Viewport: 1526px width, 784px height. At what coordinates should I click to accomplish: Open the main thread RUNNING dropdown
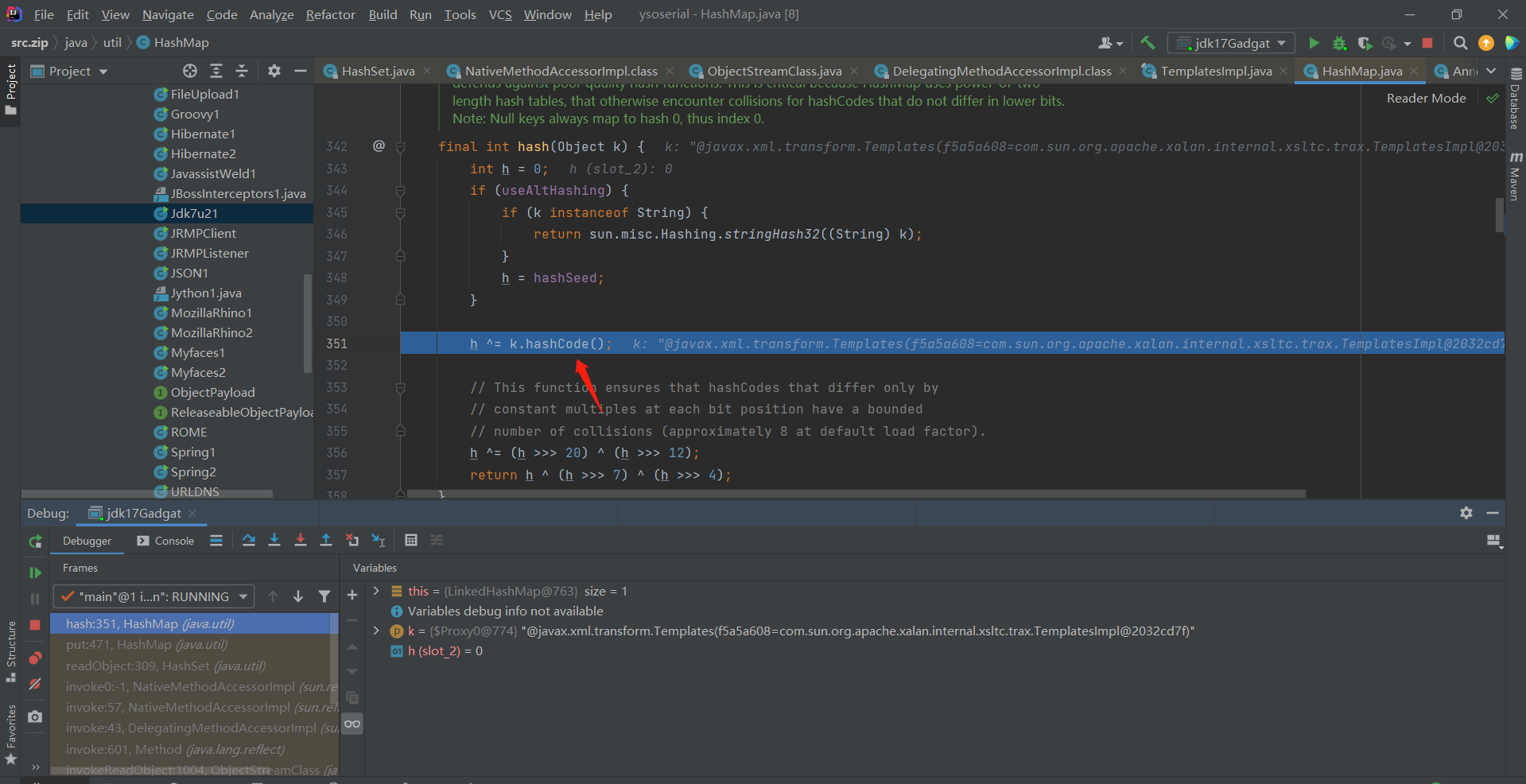click(x=153, y=596)
